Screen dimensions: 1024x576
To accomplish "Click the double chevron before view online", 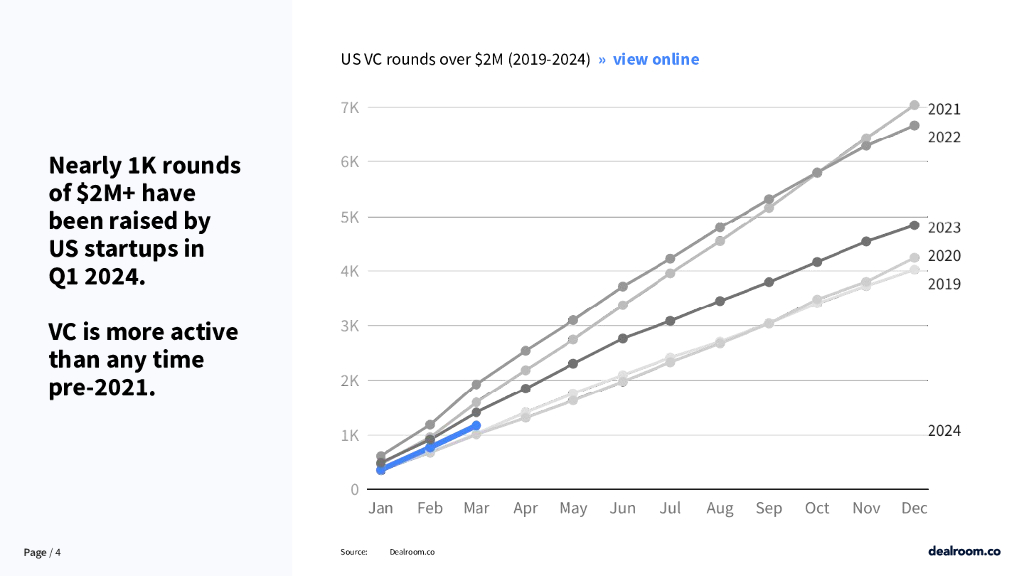I will point(602,59).
